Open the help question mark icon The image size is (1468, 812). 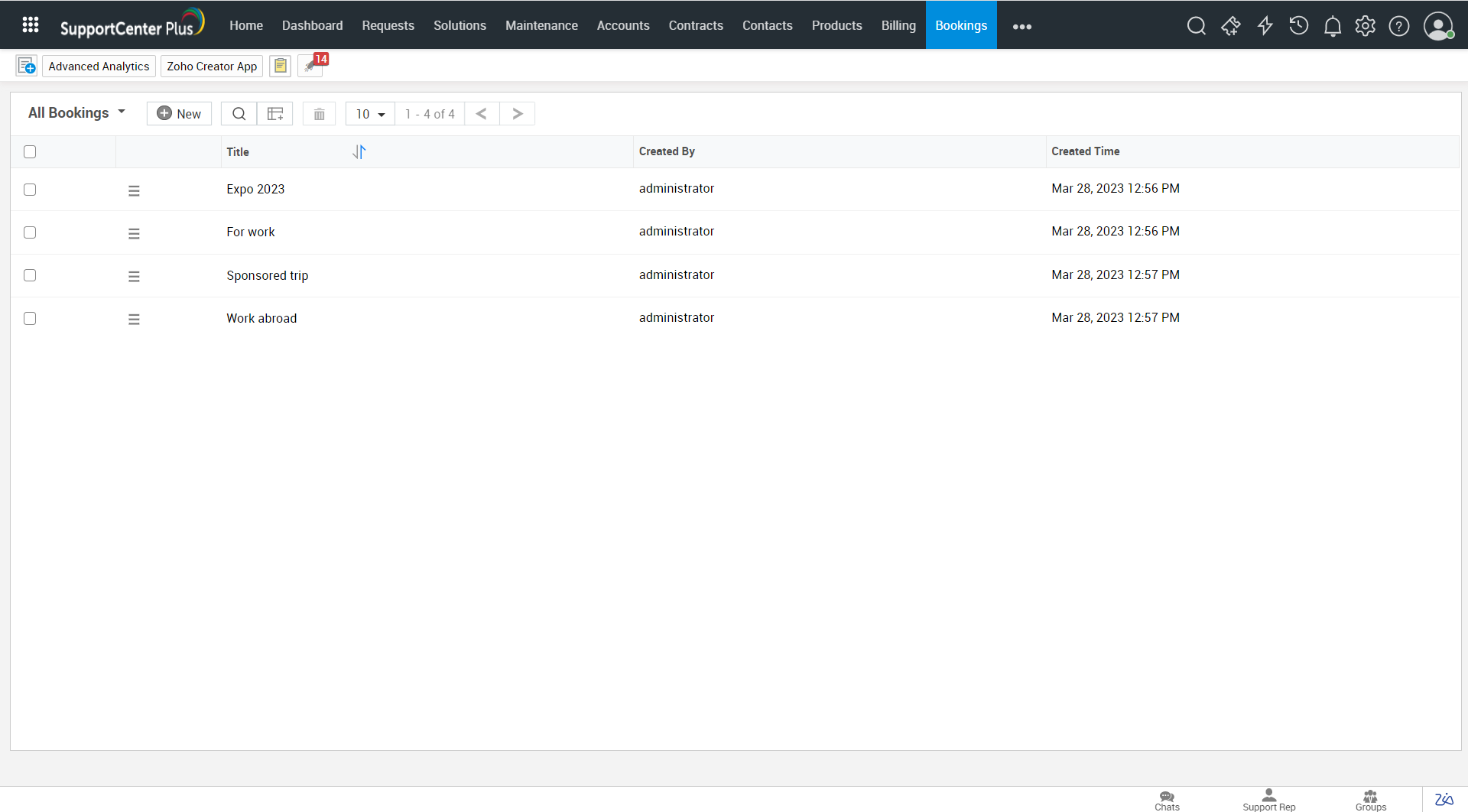pos(1398,26)
